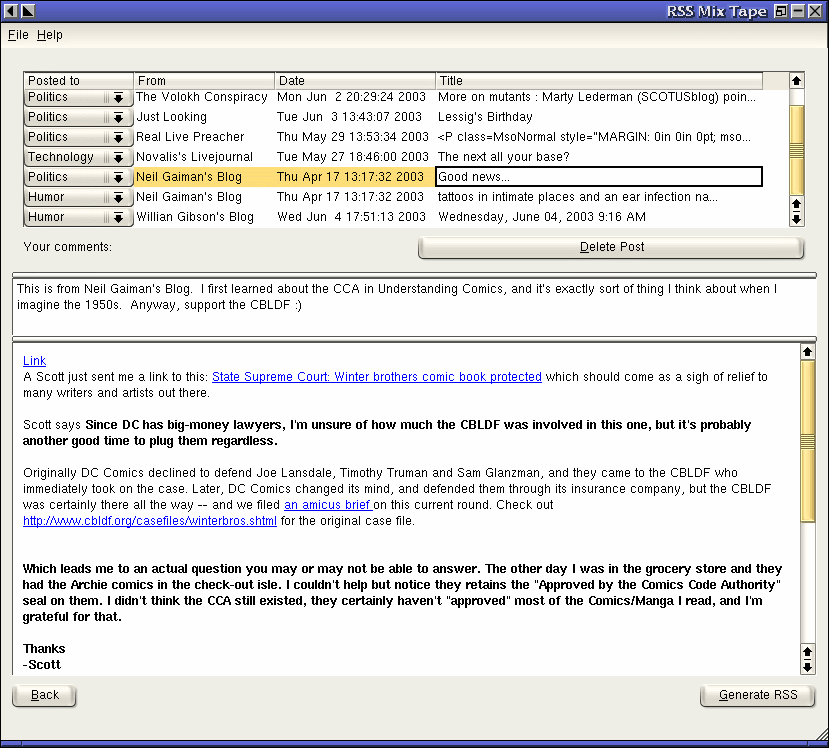Click the article pane scrollbar thumb
This screenshot has height=748, width=829.
click(x=807, y=441)
